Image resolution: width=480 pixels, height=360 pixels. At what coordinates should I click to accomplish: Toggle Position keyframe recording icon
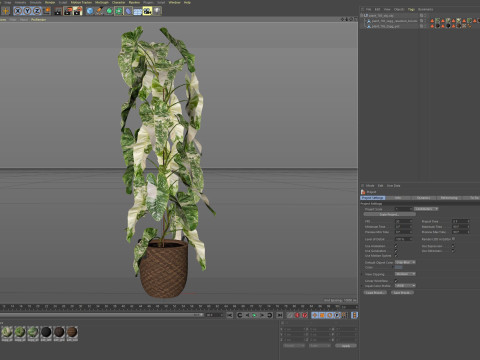(315, 315)
